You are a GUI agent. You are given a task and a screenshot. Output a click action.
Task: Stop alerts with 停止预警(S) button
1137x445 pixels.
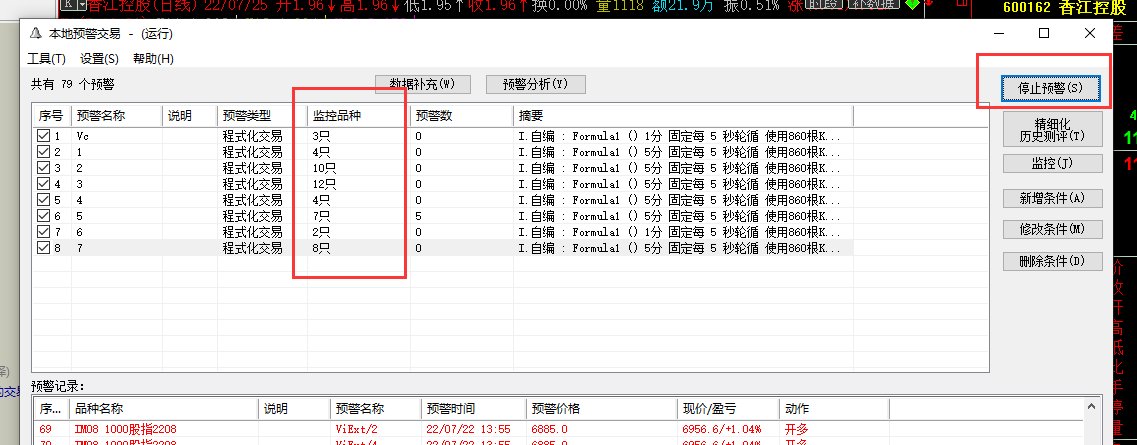pos(1050,88)
